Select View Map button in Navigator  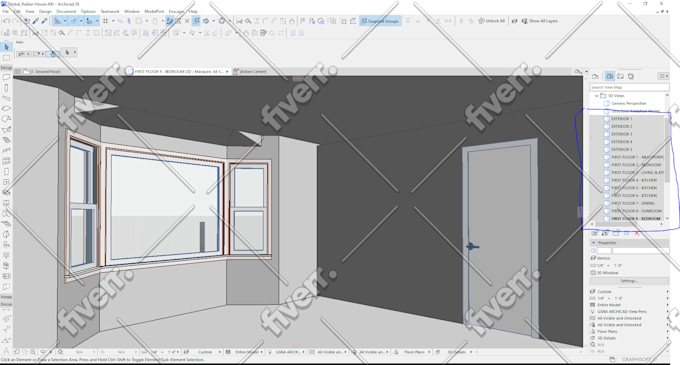tap(609, 76)
